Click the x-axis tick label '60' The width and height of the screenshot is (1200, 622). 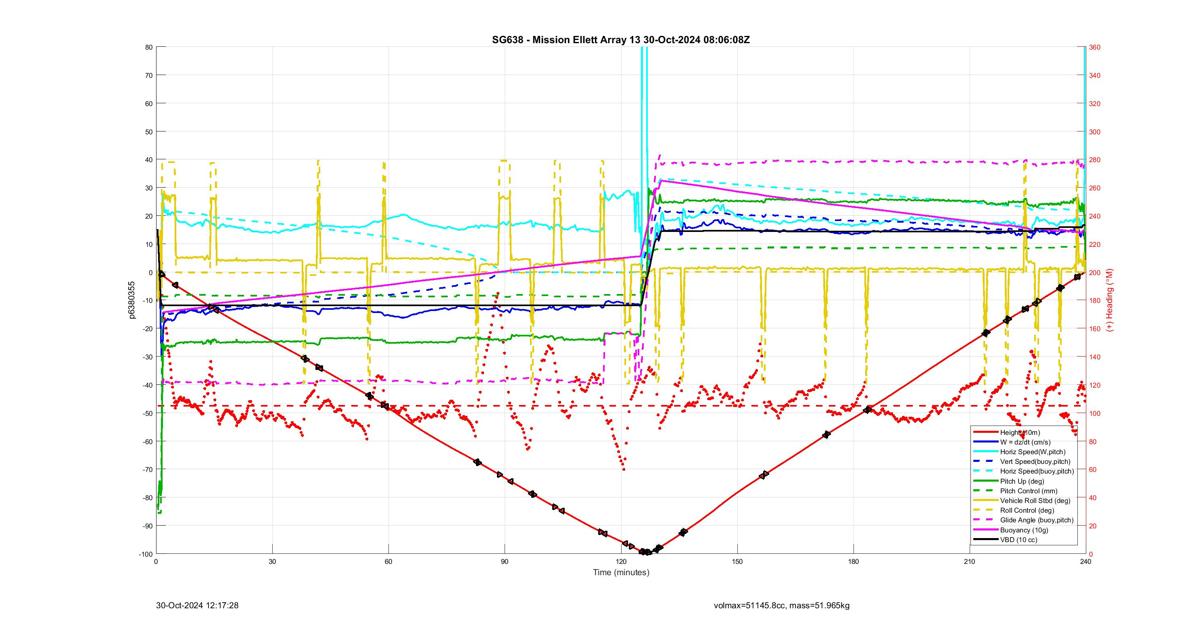point(388,562)
